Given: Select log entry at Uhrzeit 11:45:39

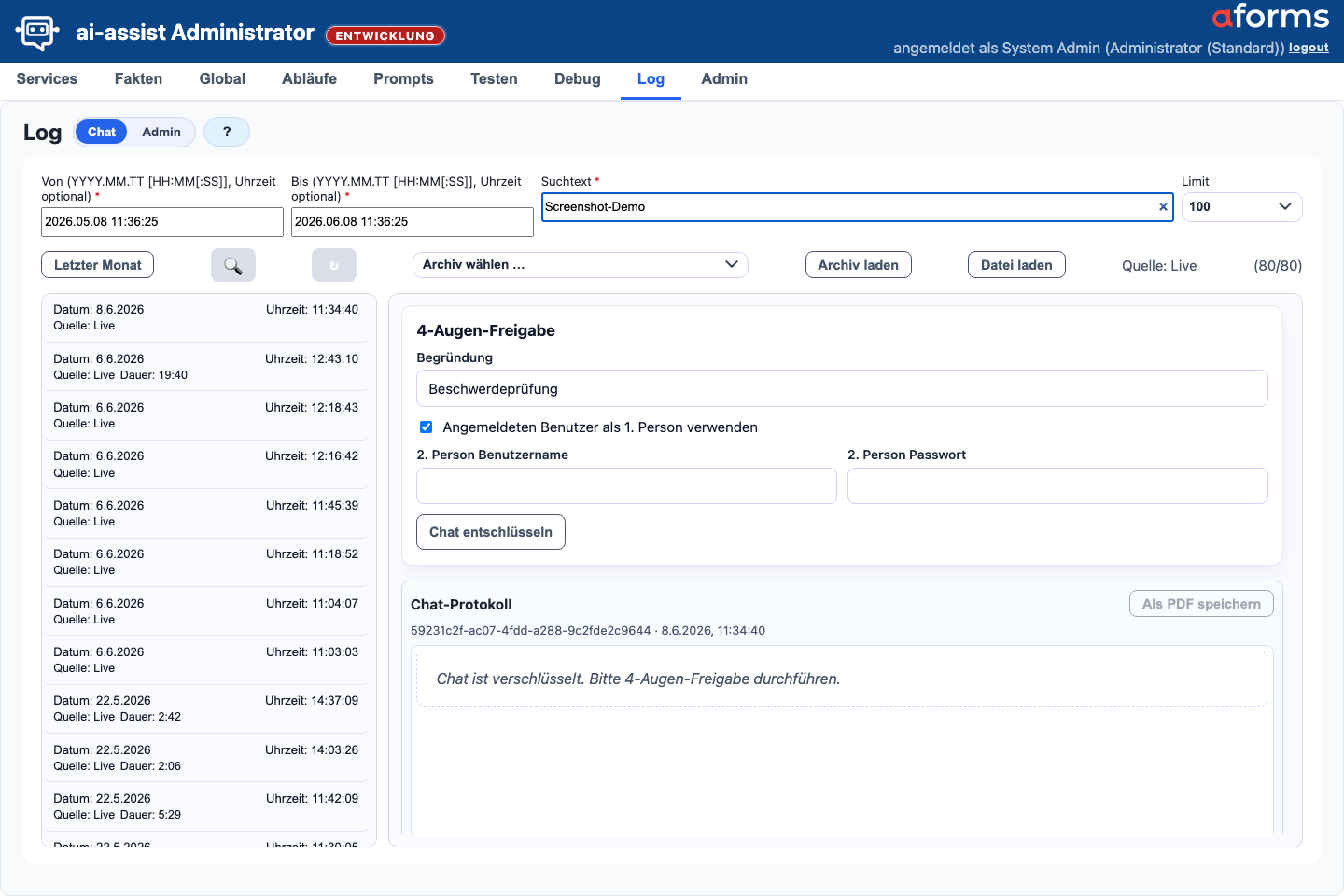Looking at the screenshot, I should 205,513.
